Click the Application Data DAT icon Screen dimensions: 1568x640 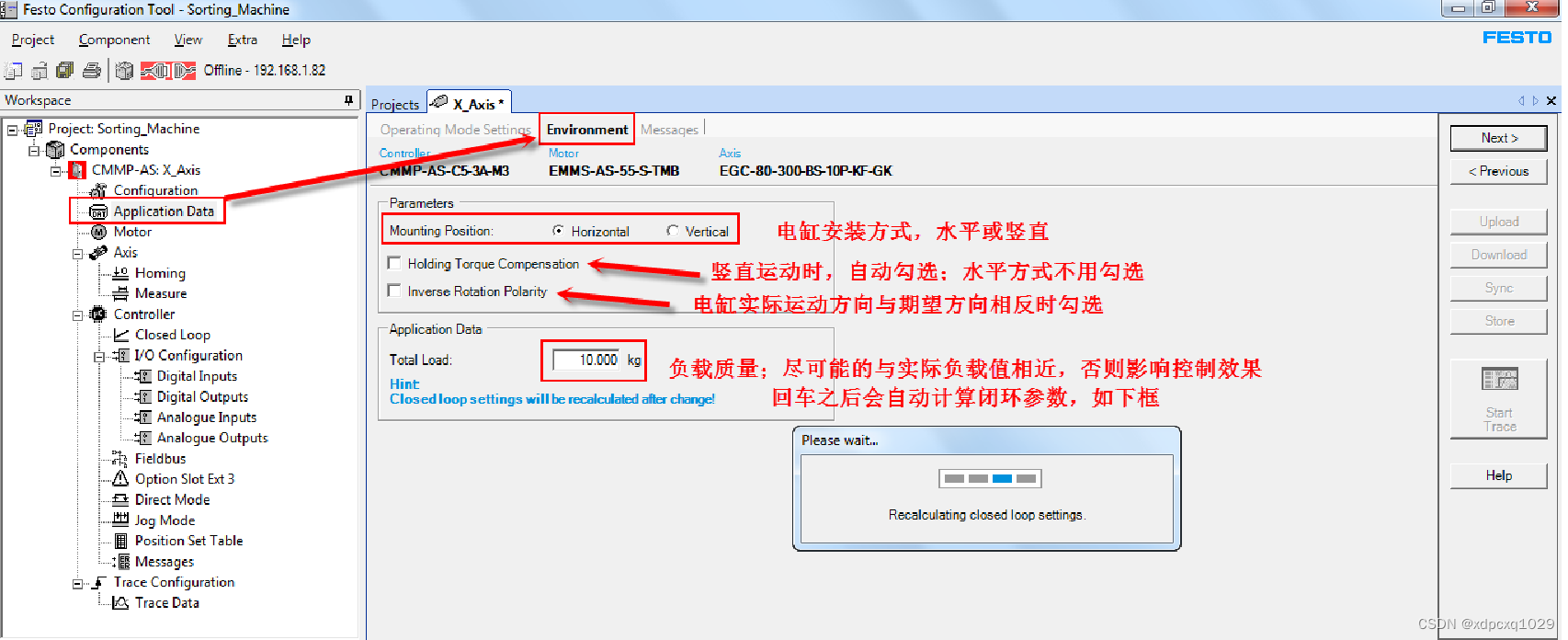pos(98,211)
